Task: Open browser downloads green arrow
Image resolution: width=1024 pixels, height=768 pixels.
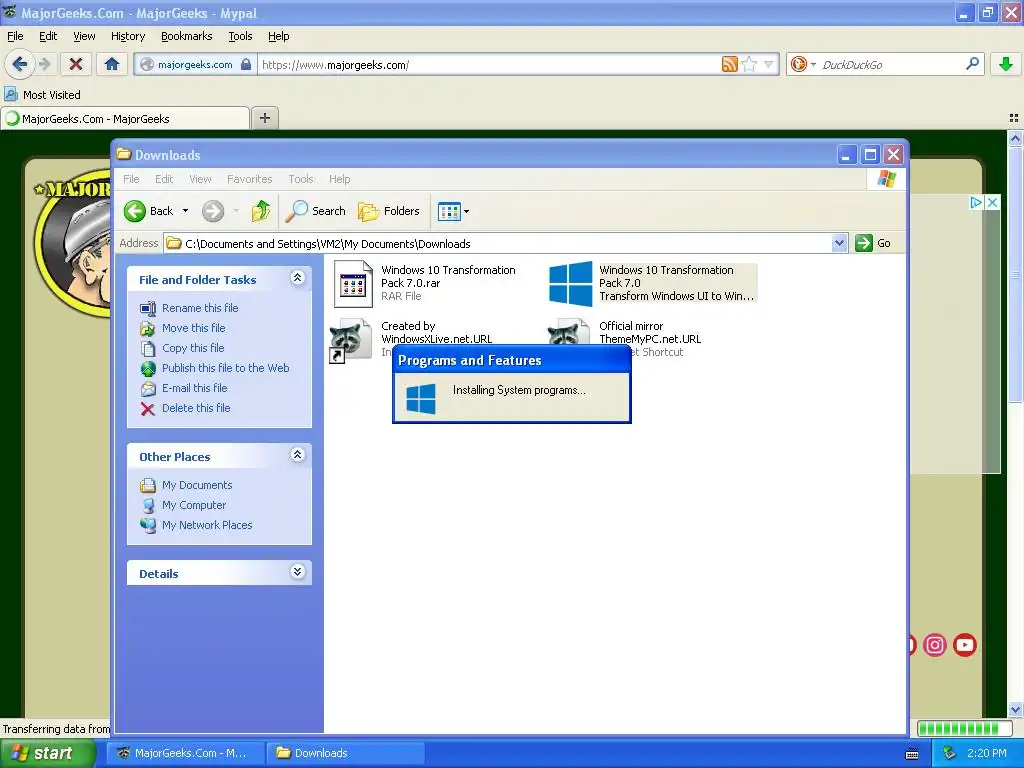Action: 1006,64
